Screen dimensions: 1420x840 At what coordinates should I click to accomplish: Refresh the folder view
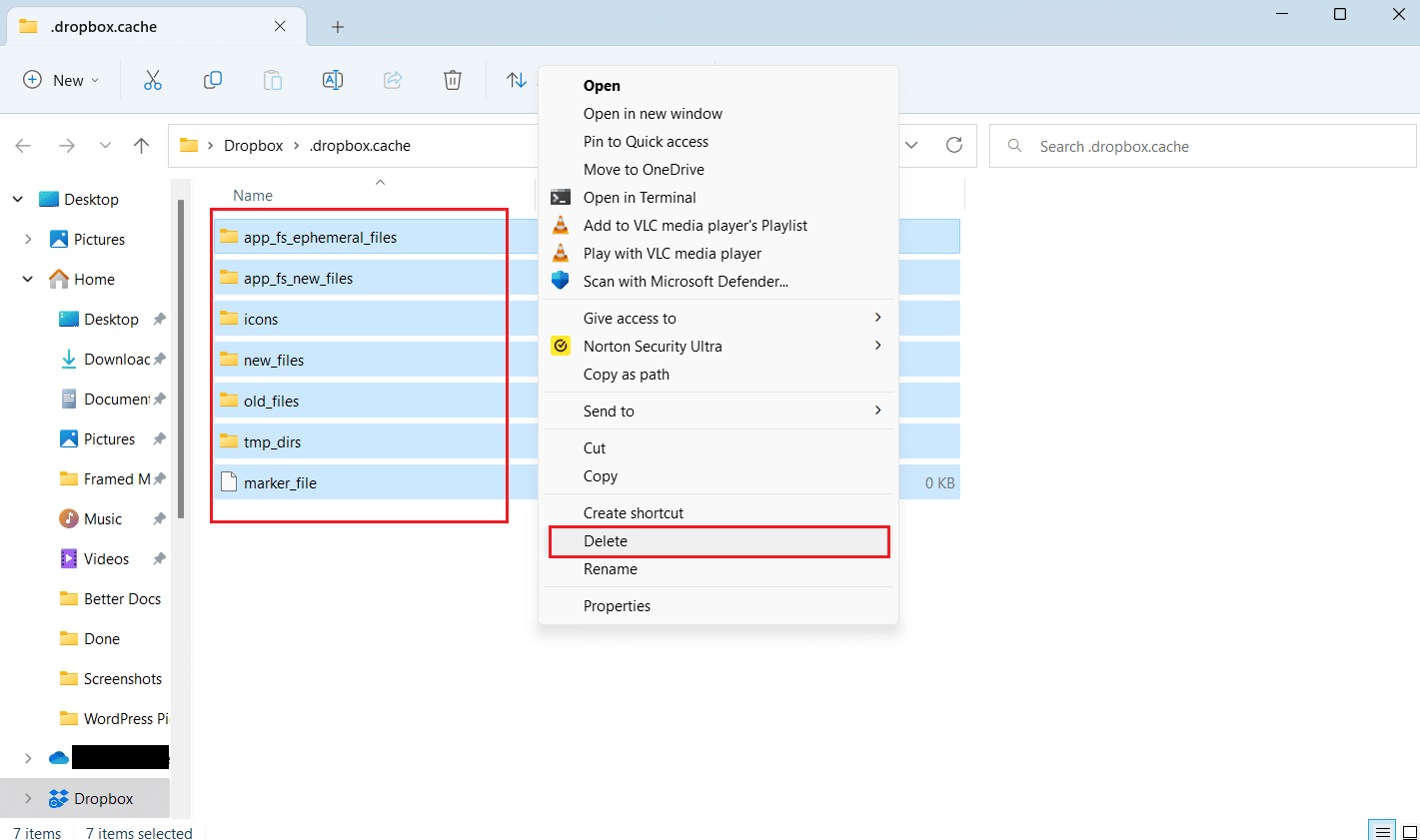(954, 145)
